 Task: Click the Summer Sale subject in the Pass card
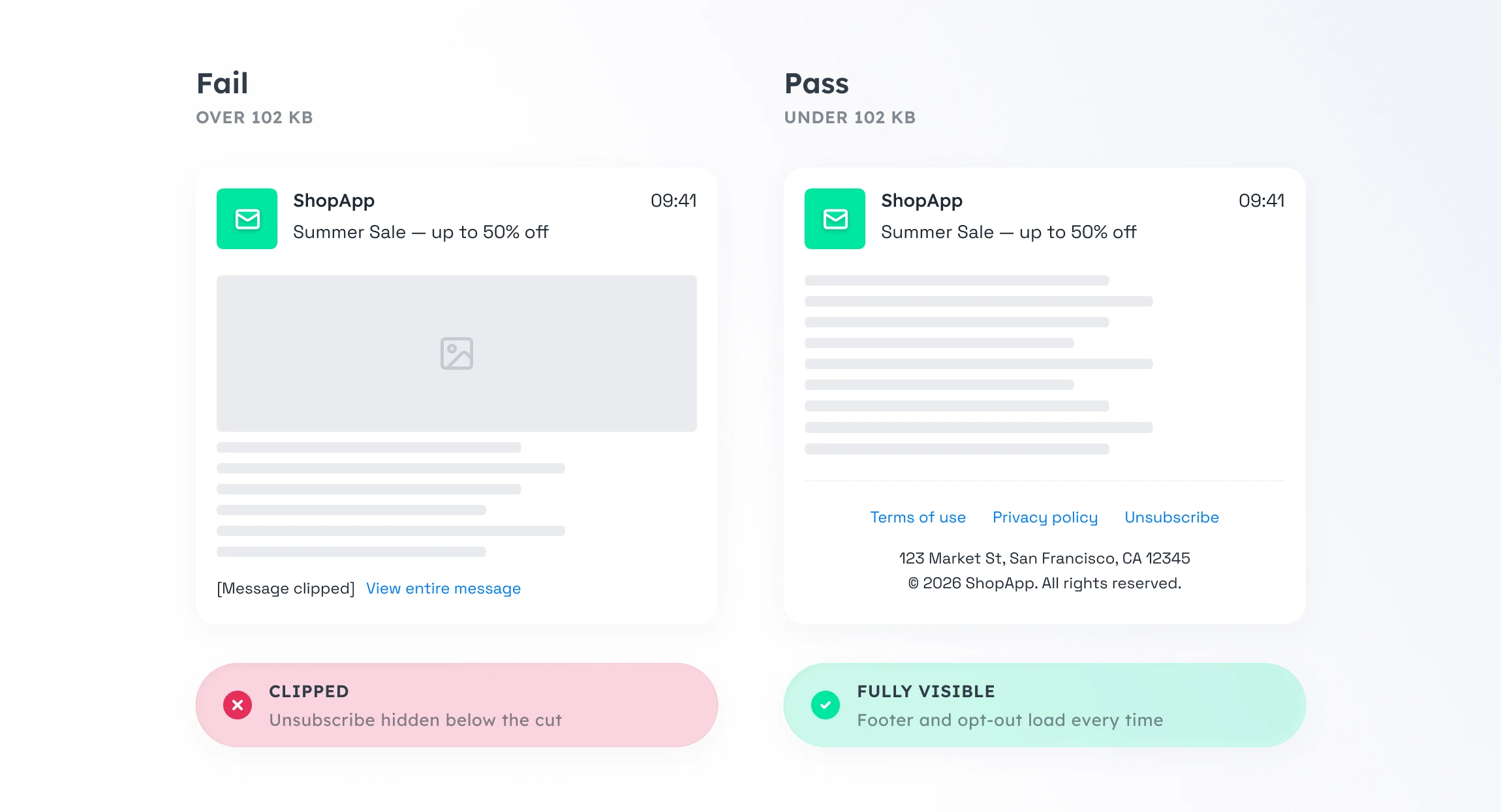[x=1008, y=232]
